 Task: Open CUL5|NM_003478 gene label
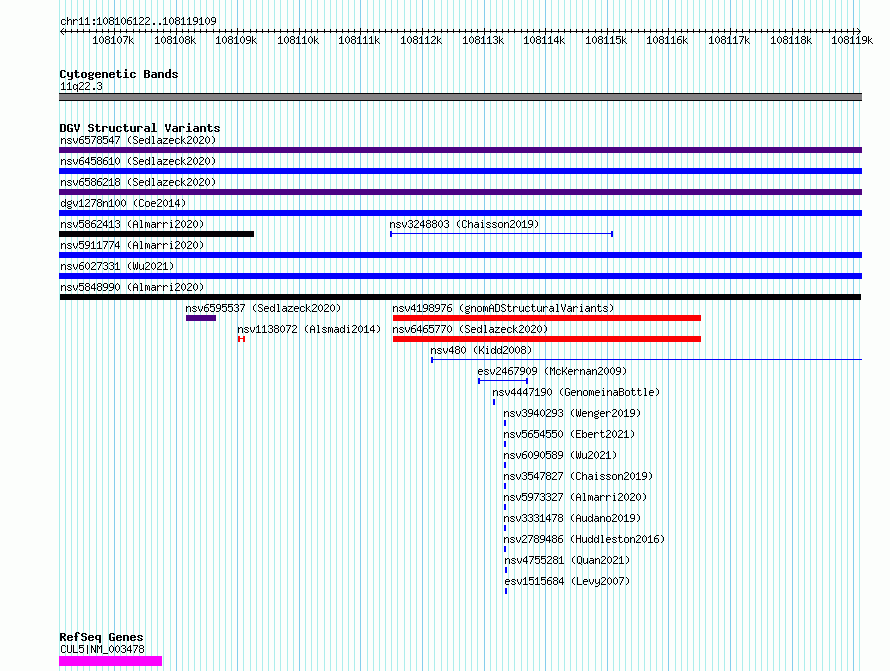click(102, 649)
